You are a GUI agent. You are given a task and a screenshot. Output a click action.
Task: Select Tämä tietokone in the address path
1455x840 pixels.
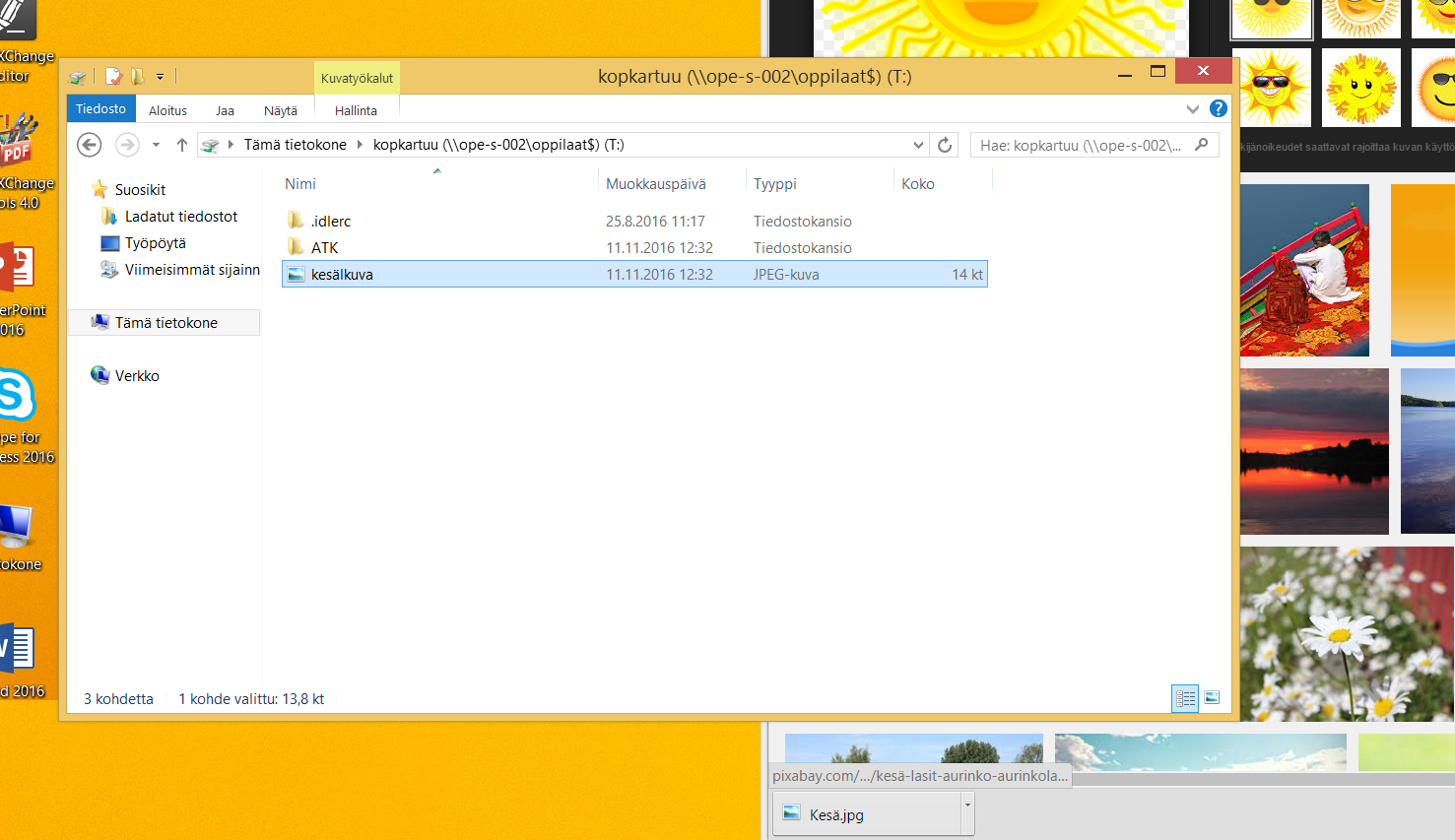tap(295, 145)
